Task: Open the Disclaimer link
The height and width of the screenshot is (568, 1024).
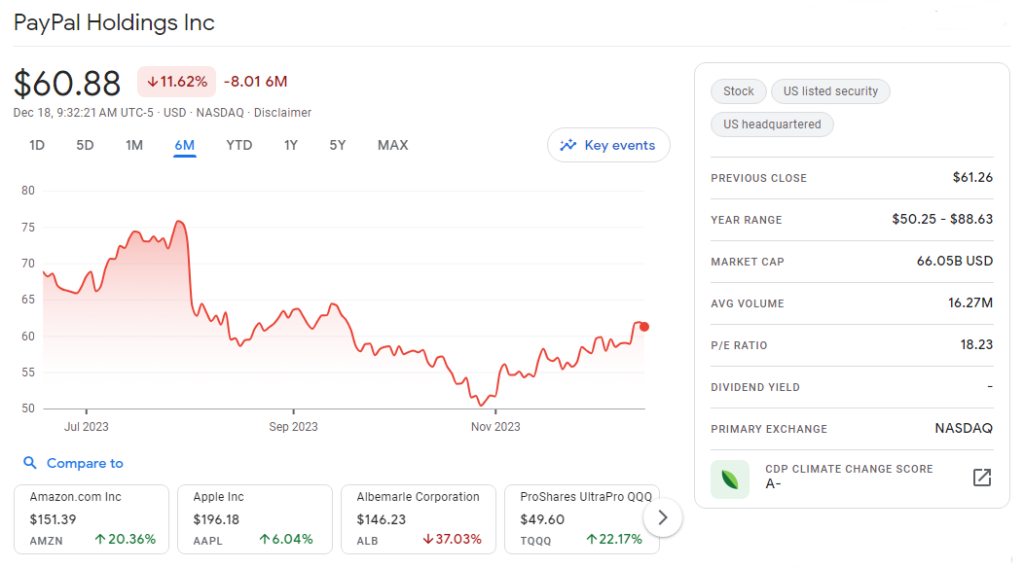Action: click(x=283, y=113)
